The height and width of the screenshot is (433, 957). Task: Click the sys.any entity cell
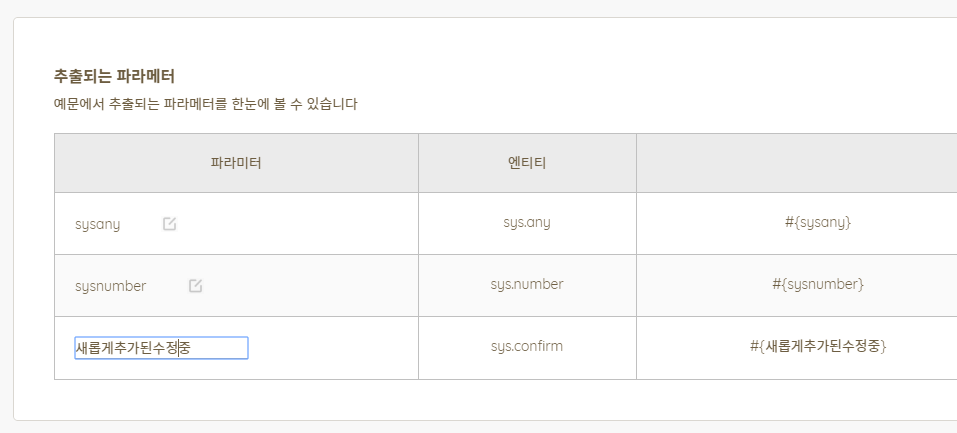[527, 223]
